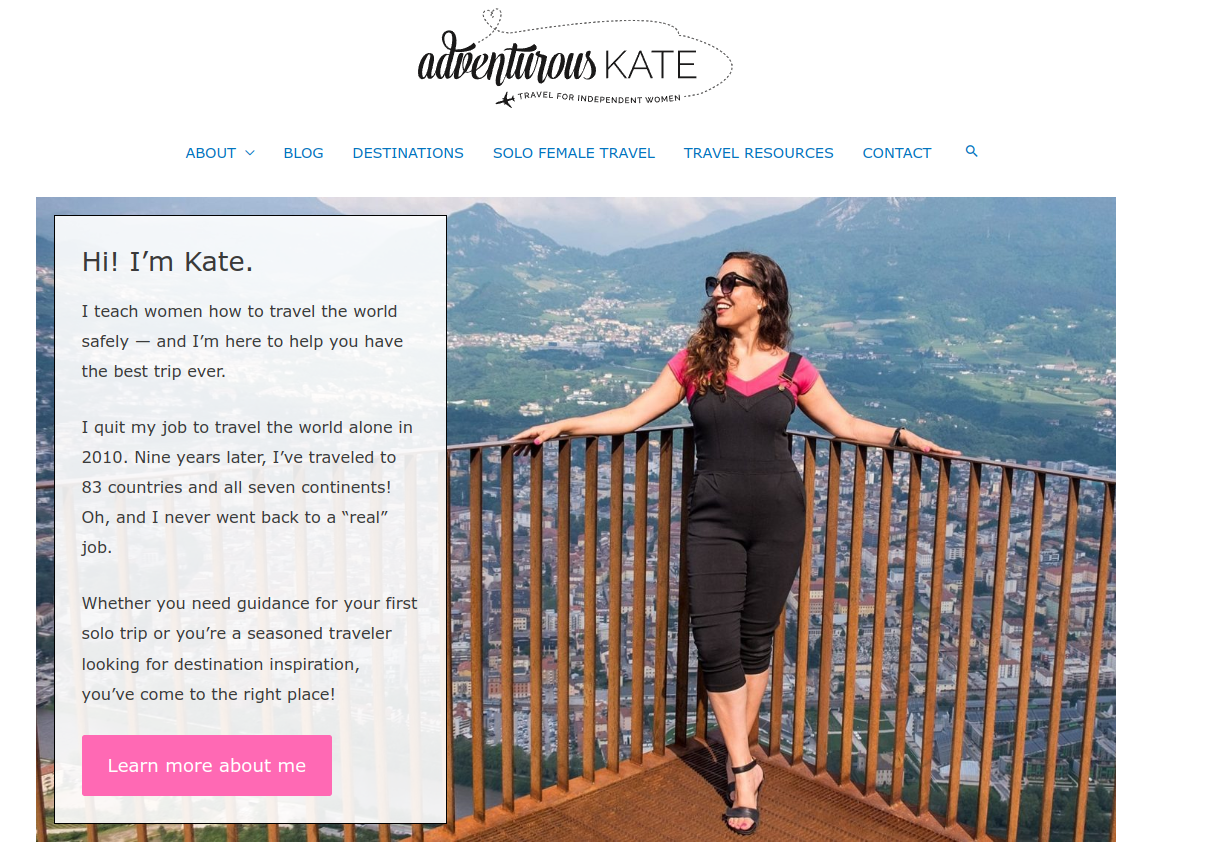Screen dimensions: 1206x854
Task: Click the heart doodle above the logo
Action: point(491,18)
